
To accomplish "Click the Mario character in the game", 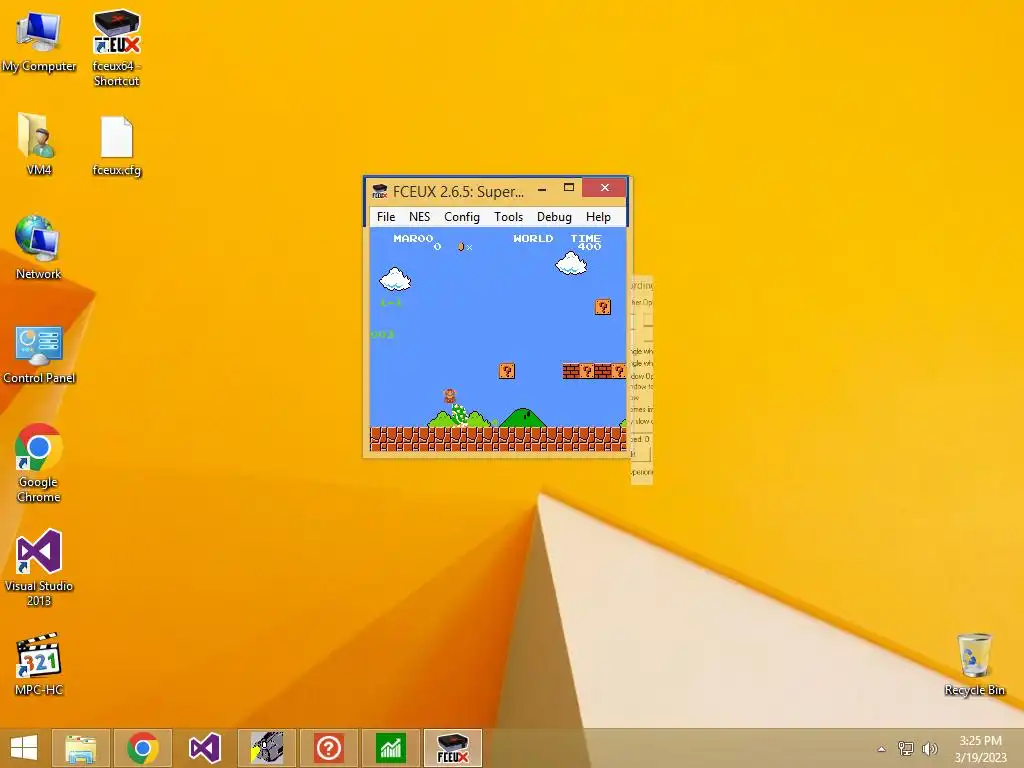I will pyautogui.click(x=449, y=396).
